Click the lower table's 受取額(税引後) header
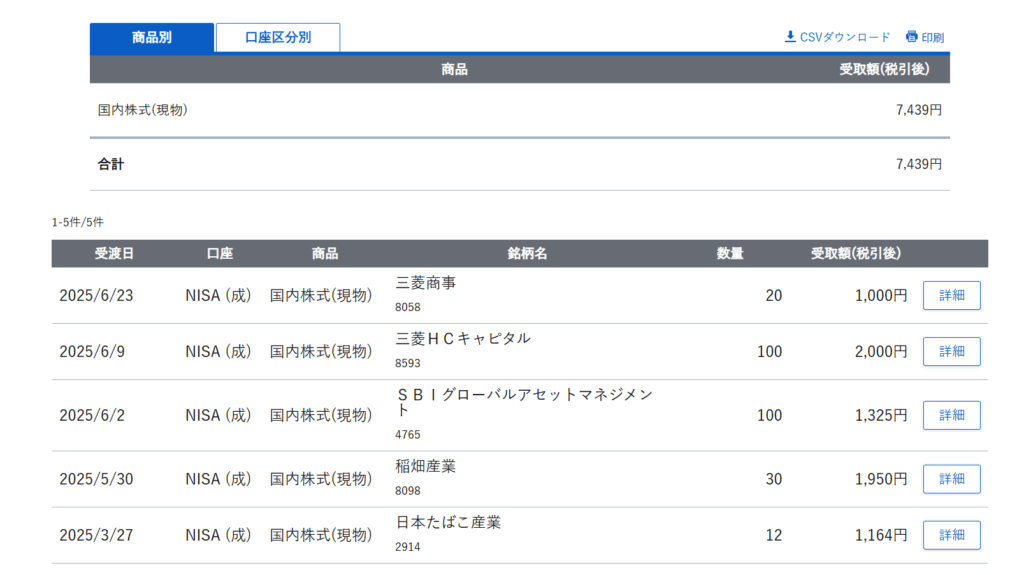 856,254
